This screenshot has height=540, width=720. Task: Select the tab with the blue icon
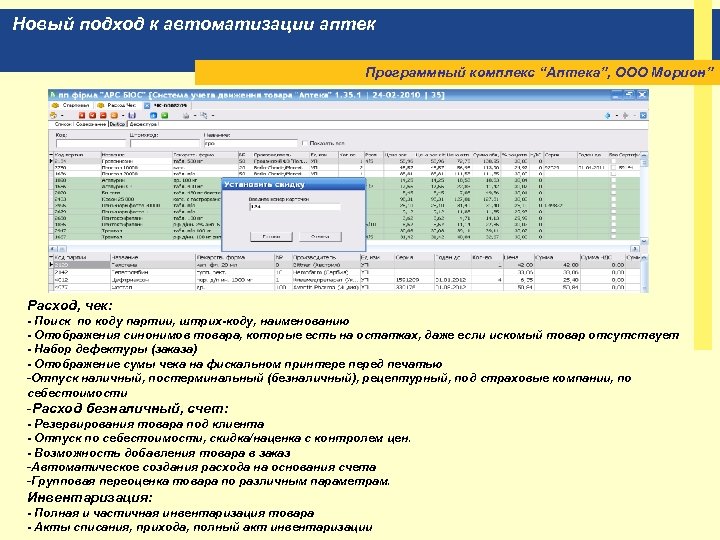click(166, 106)
